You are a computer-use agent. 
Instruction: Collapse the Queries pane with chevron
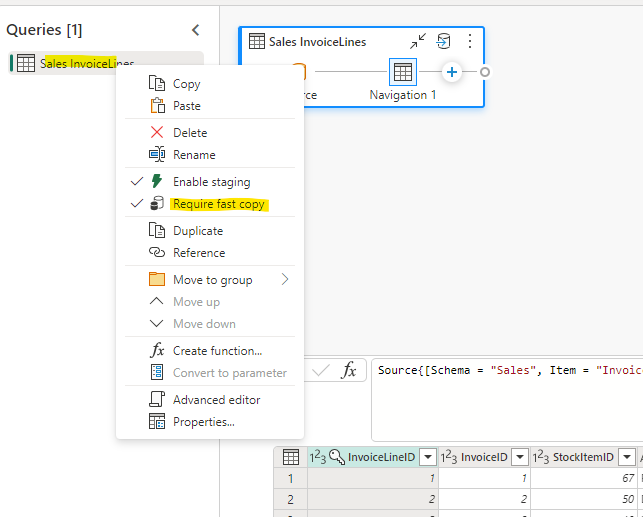[196, 30]
